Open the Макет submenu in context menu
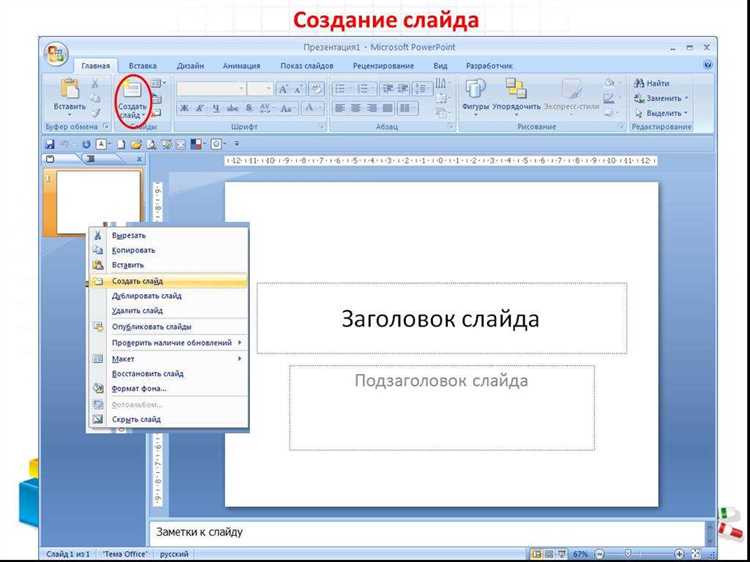Screen dimensions: 750x562 point(169,359)
